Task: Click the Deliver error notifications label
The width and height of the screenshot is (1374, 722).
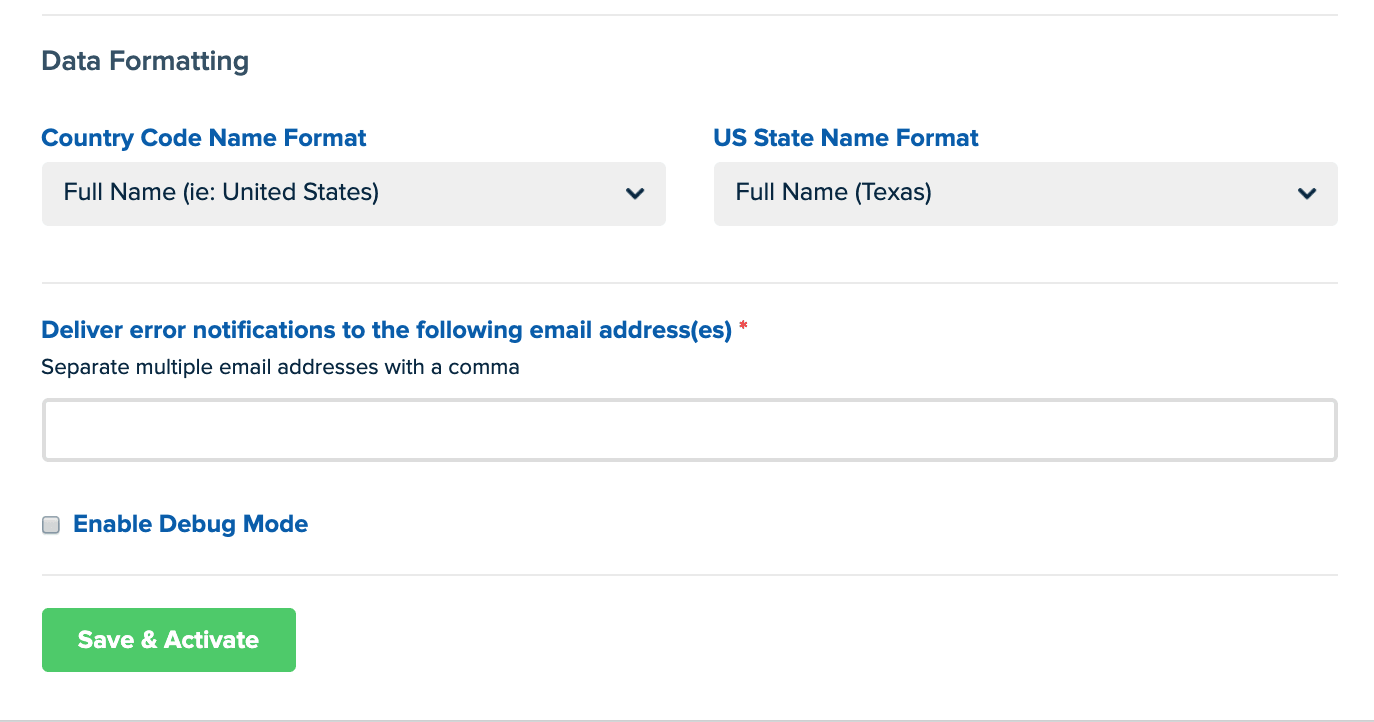Action: [x=387, y=330]
